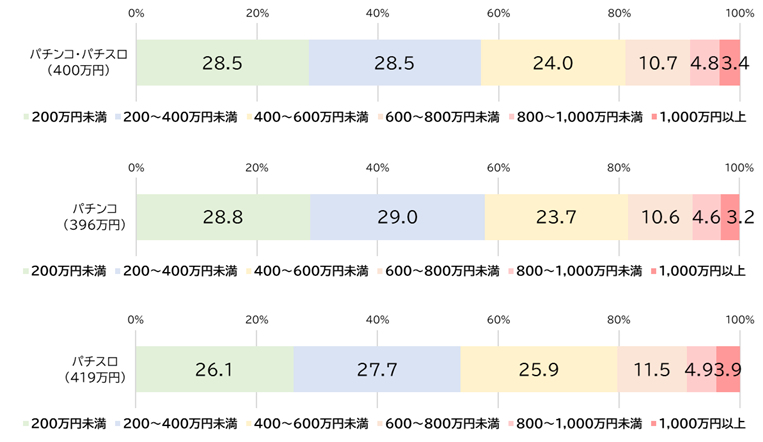763x442 pixels.
Task: Click the 24.0 yellow segment in the top bar
Action: pyautogui.click(x=553, y=64)
